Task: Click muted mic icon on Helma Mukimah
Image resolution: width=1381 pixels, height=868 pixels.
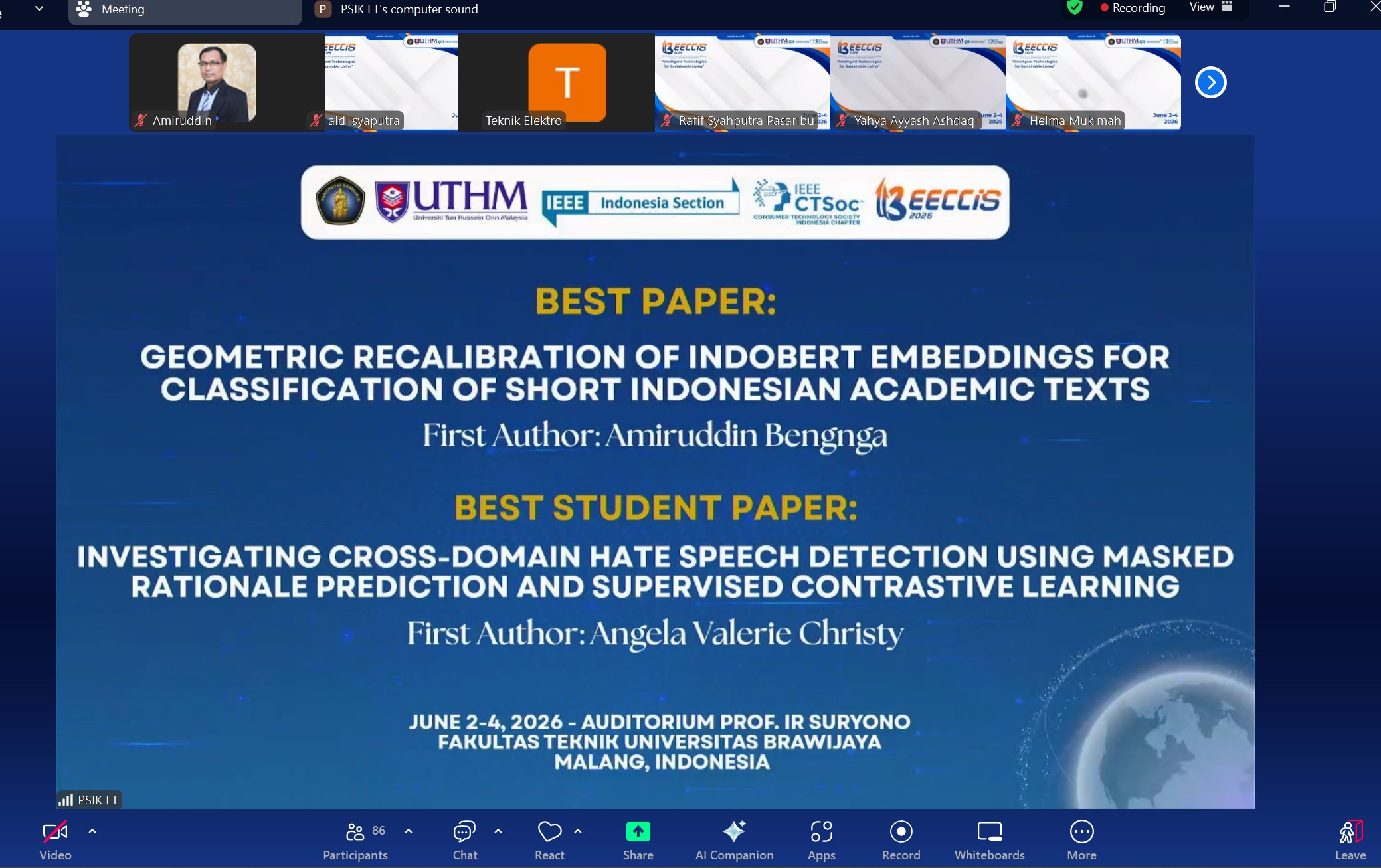Action: coord(1017,120)
